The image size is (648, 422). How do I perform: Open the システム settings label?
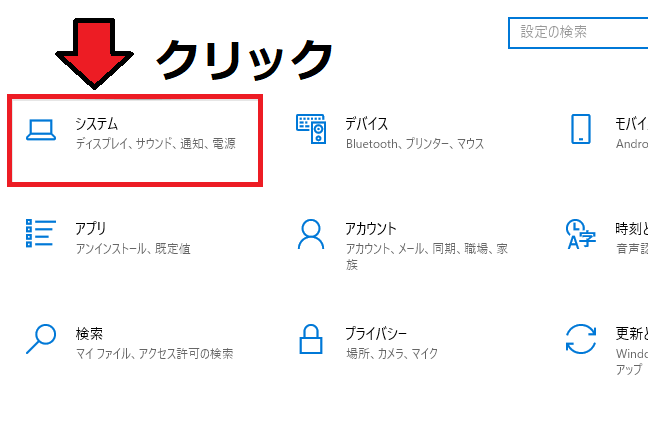click(x=96, y=123)
